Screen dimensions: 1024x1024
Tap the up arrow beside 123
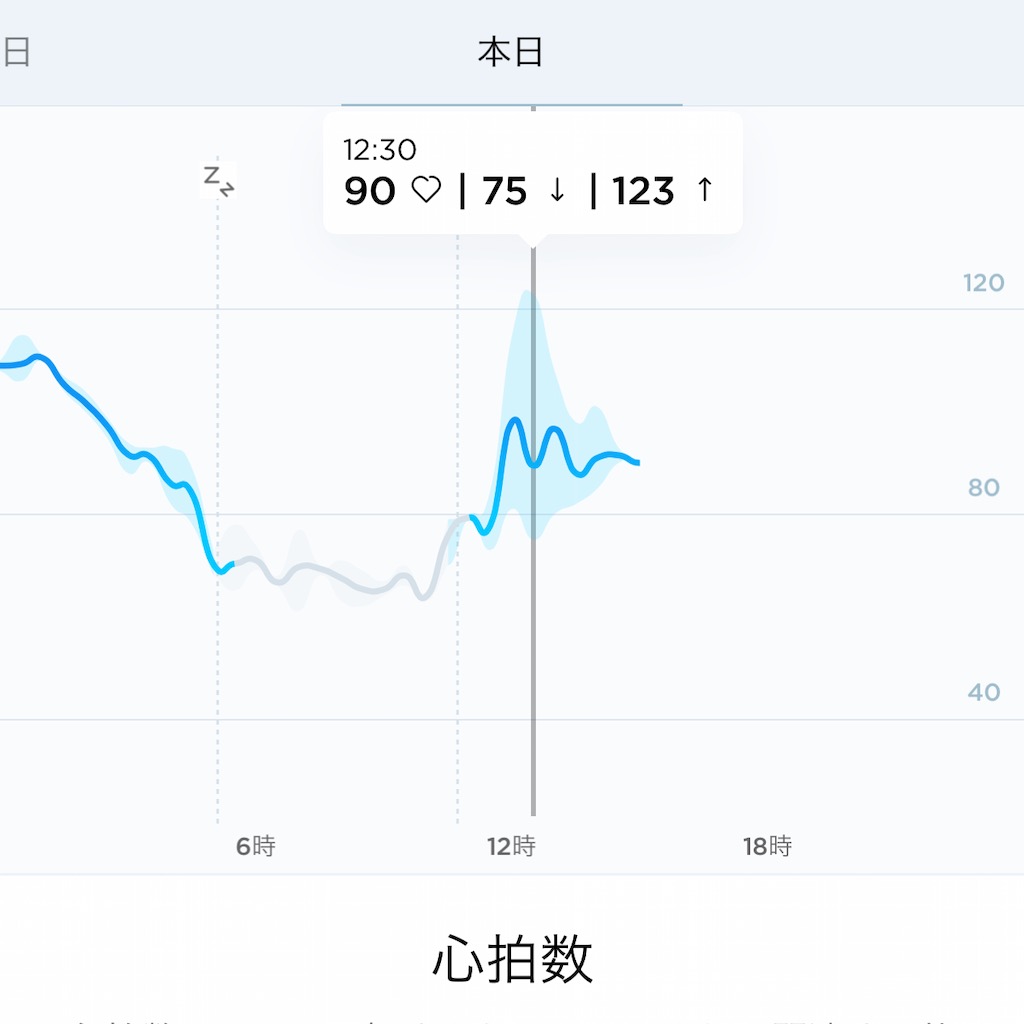(x=704, y=190)
